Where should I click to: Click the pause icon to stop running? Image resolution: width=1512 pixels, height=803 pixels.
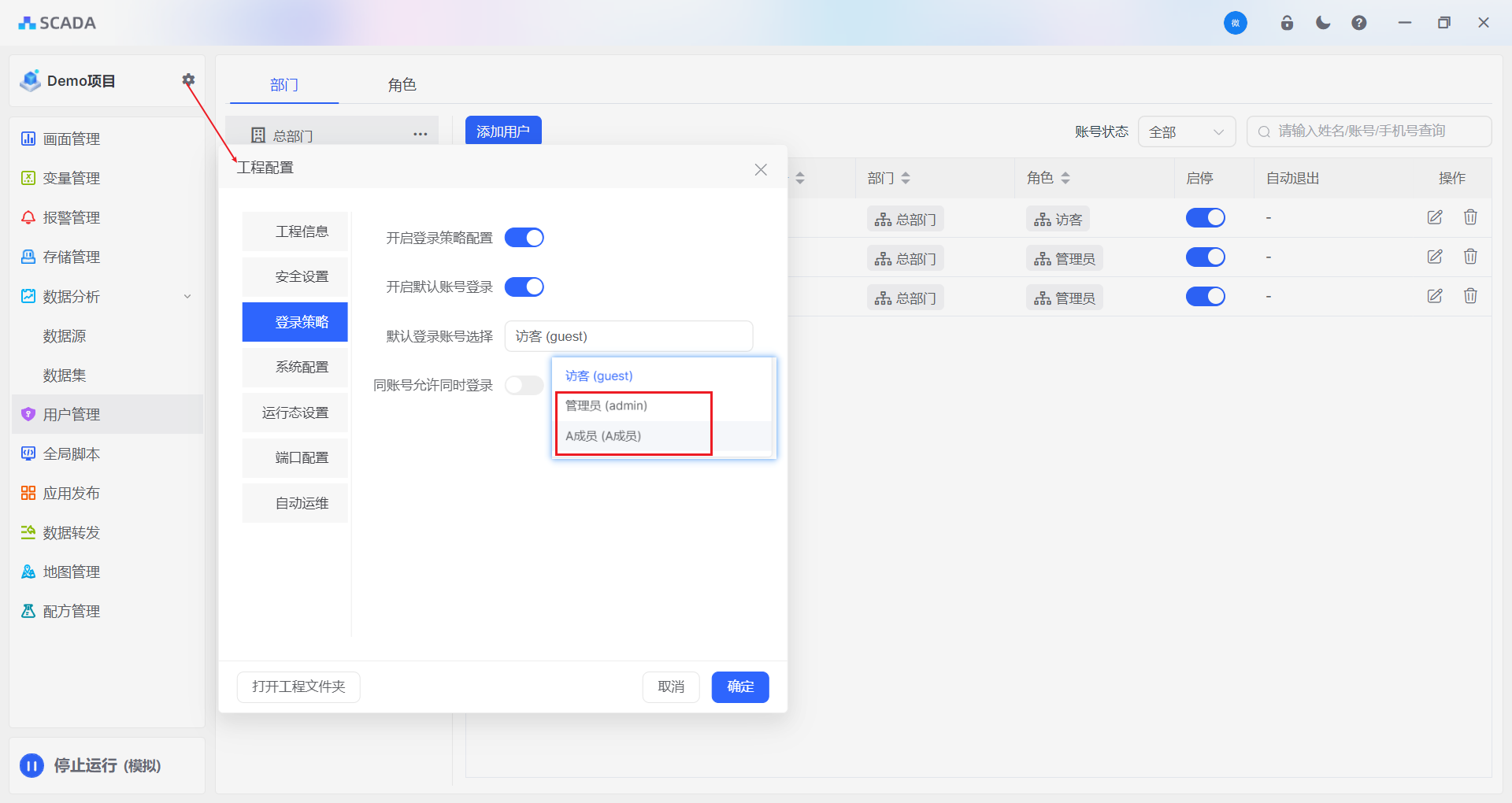point(31,765)
